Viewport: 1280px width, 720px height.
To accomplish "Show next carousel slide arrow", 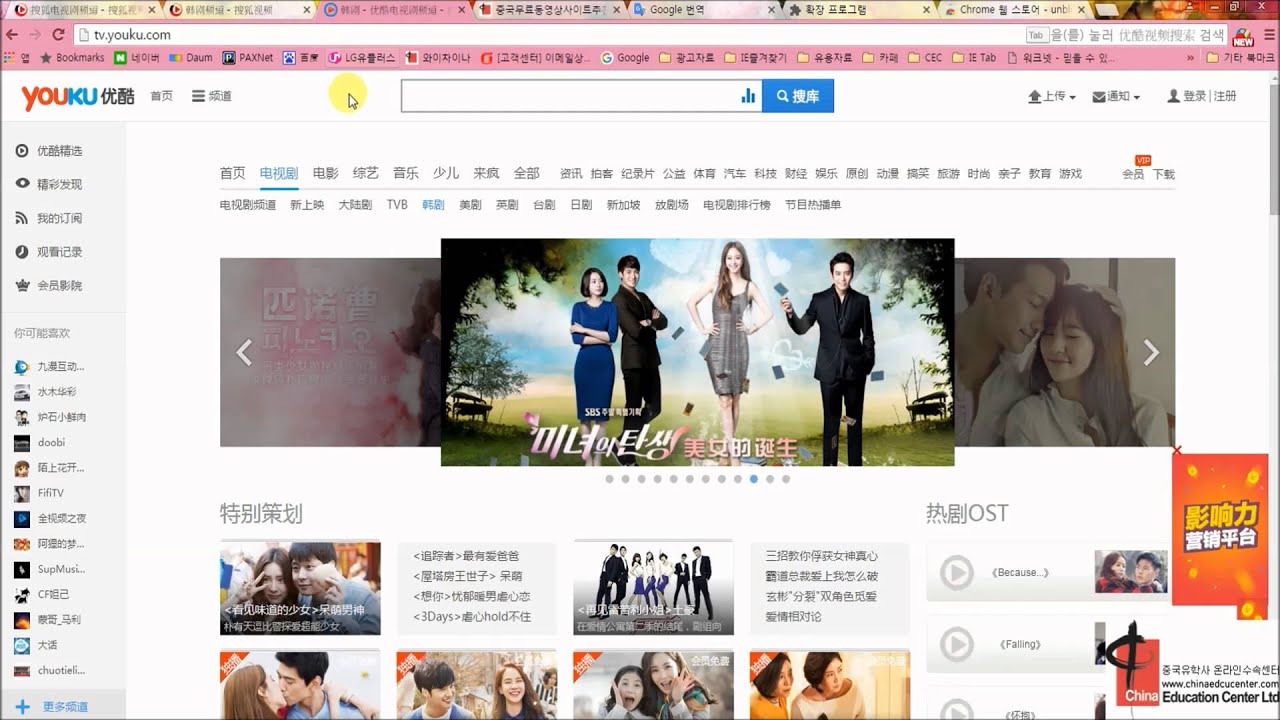I will coord(1151,352).
